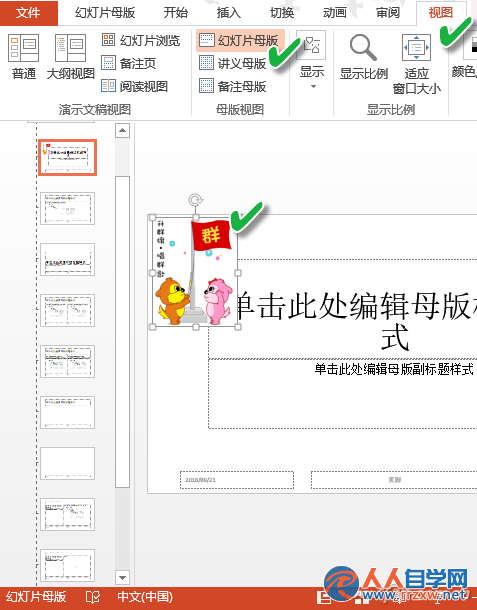
Task: Click the cartoon flag picture on slide
Action: [195, 272]
